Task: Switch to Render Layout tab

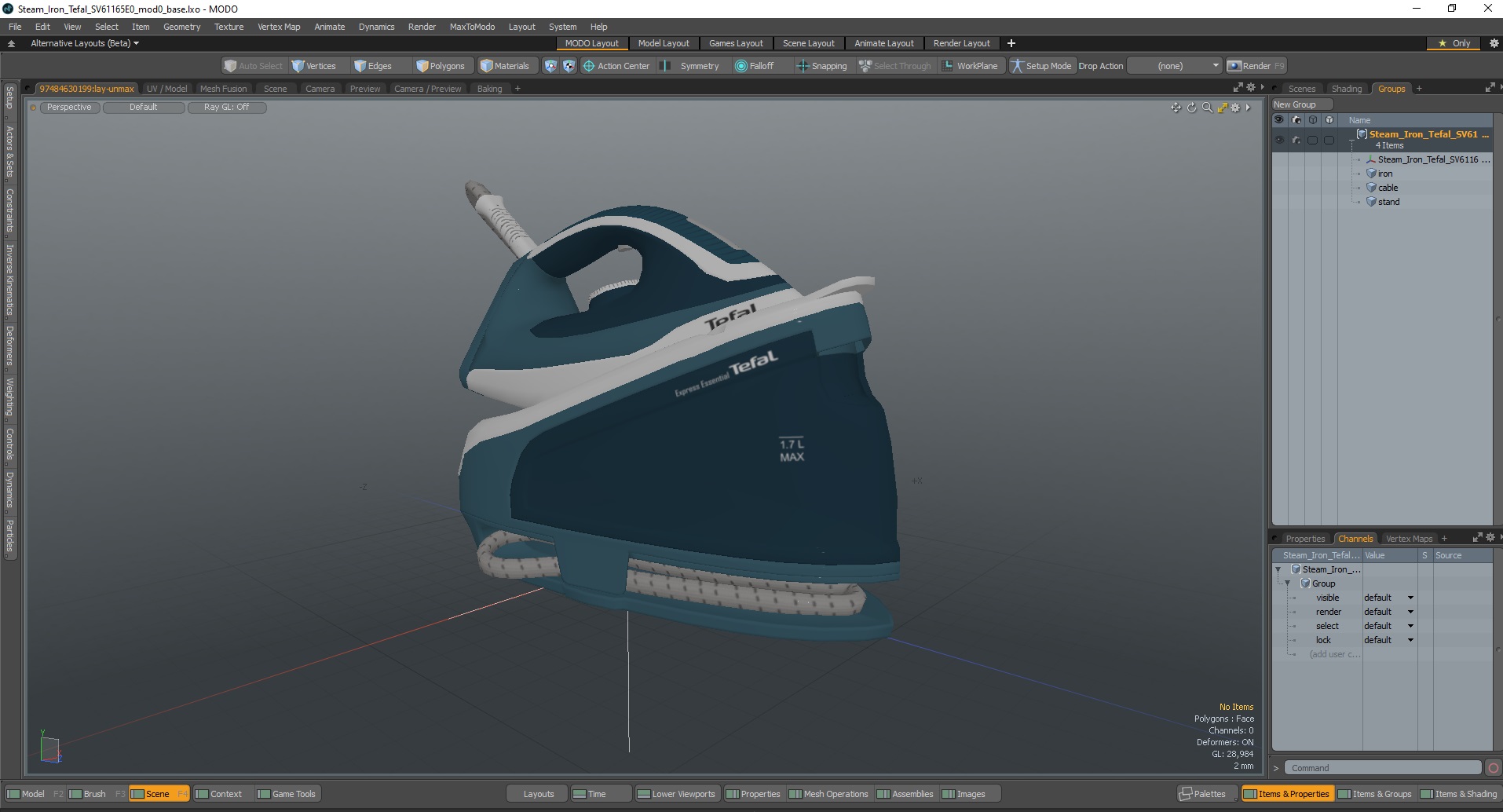Action: [961, 43]
